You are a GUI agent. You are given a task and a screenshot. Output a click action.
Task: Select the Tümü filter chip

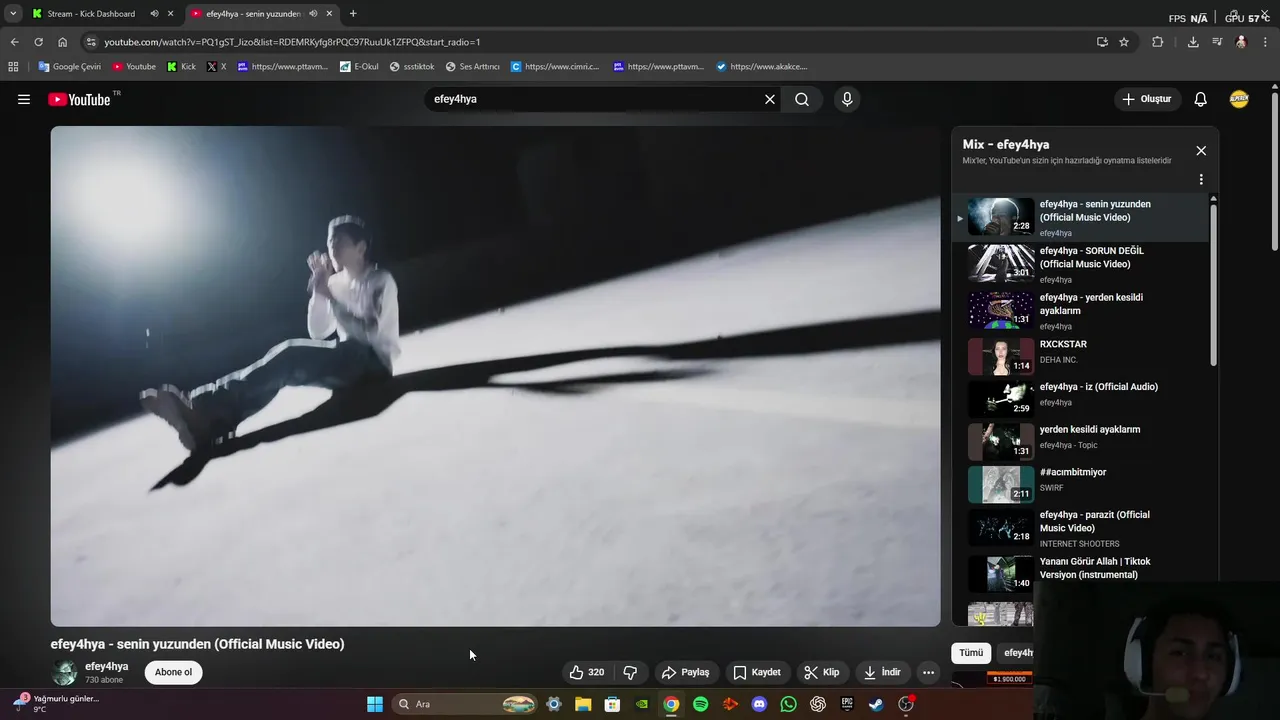tap(971, 653)
